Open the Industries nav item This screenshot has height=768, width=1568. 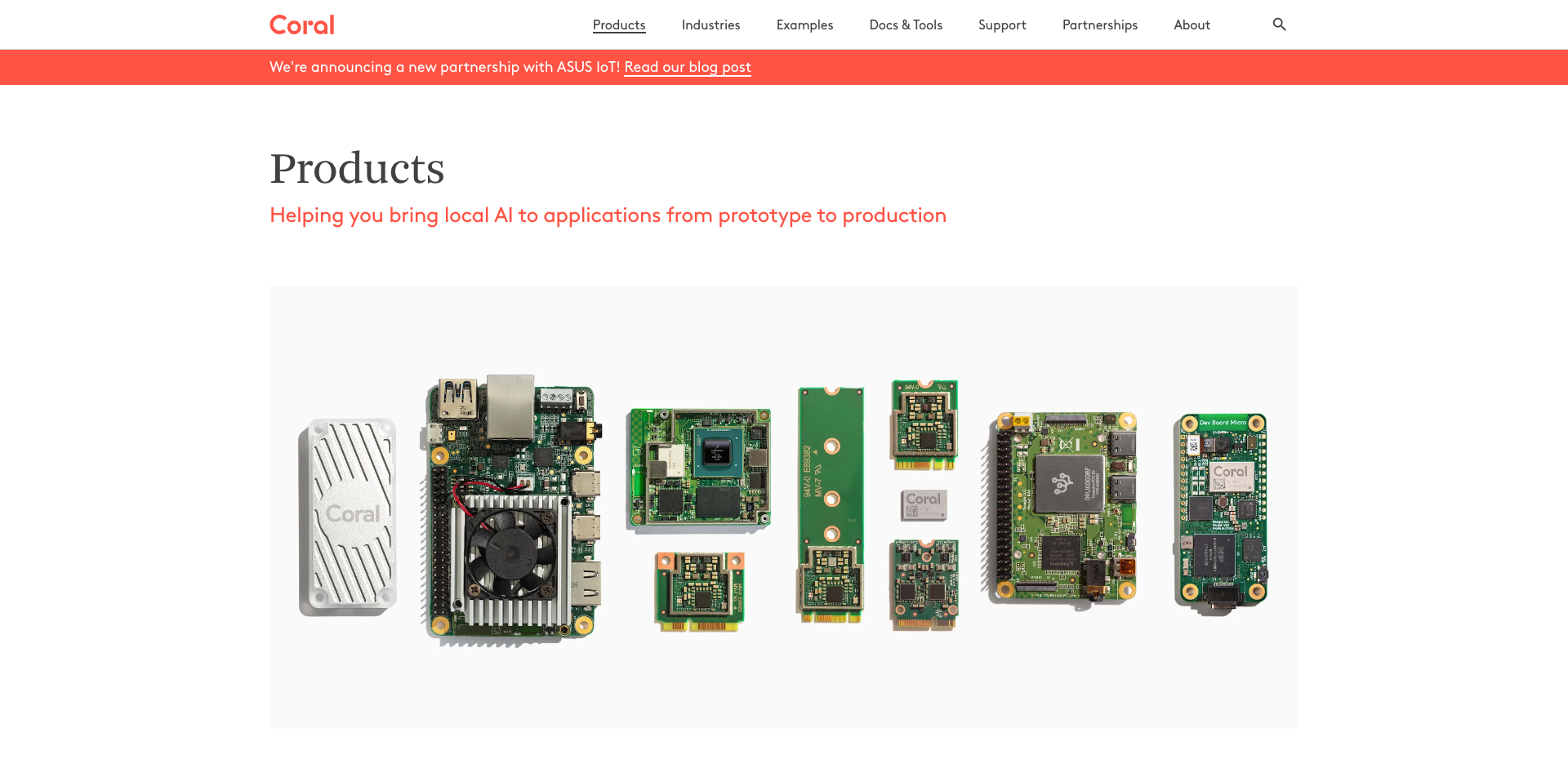point(710,25)
